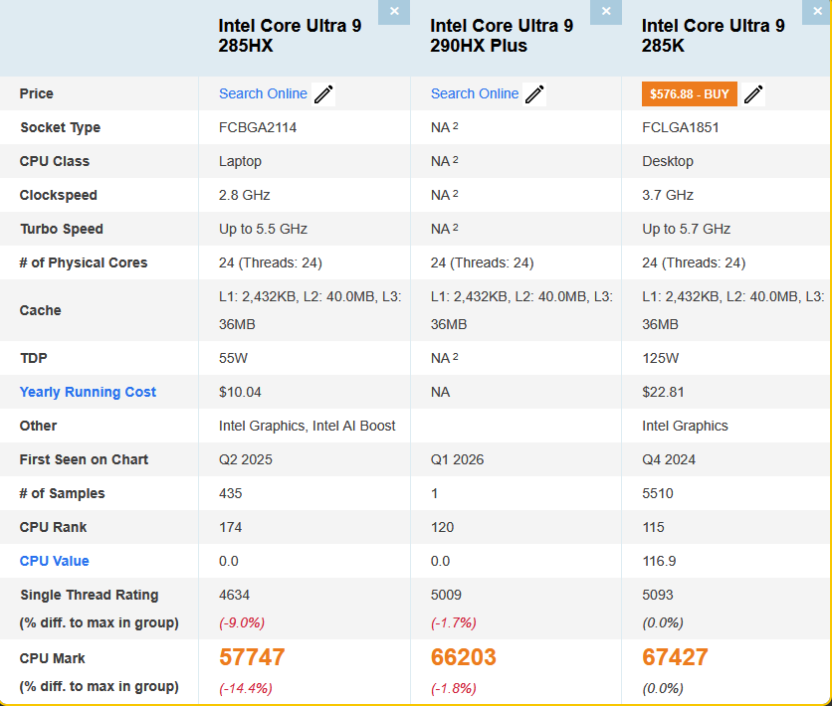Screen dimensions: 832x706
Task: Click footnote 2 beside CPU Class NA
Action: point(455,160)
